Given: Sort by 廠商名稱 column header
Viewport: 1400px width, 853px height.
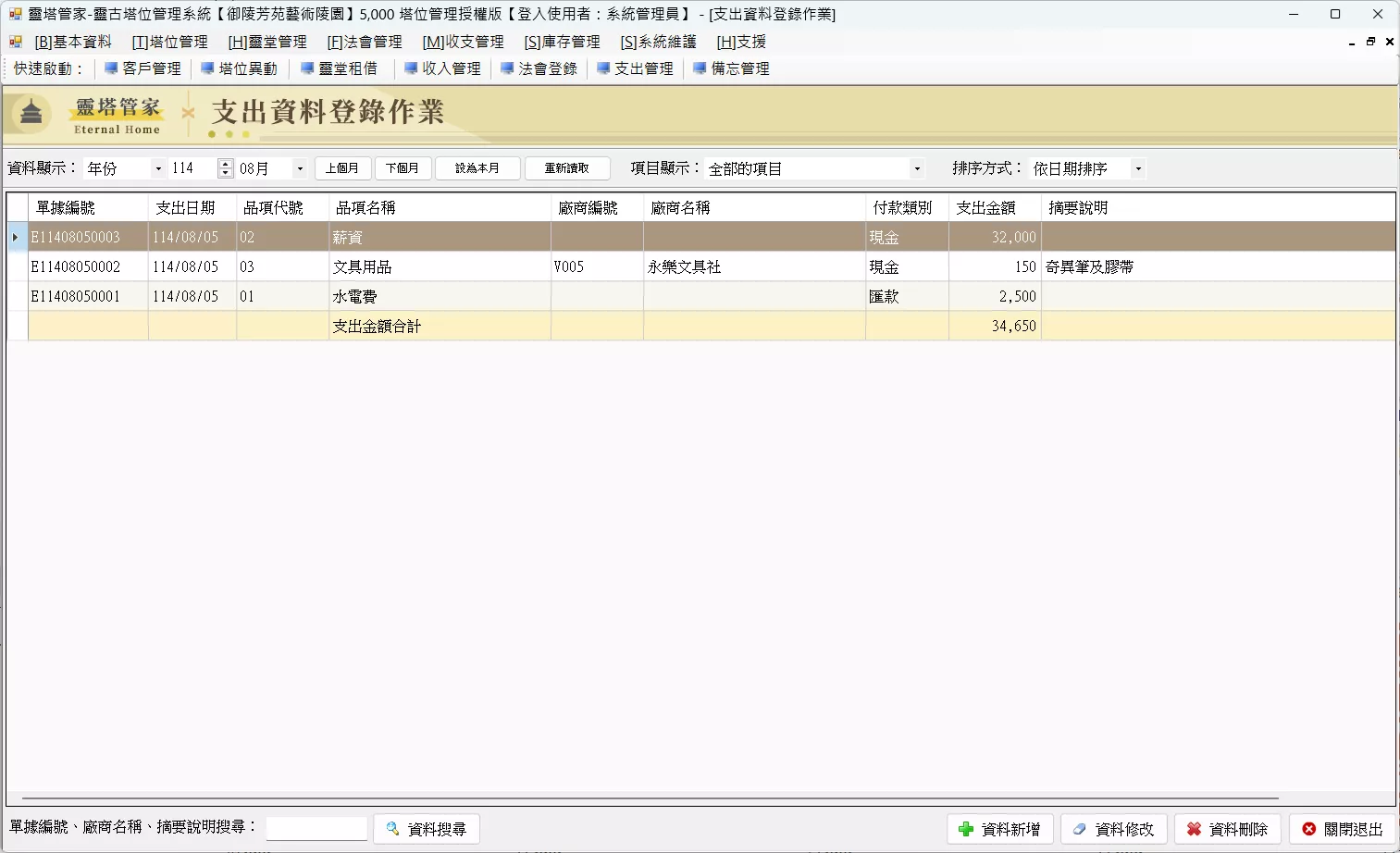Looking at the screenshot, I should [754, 208].
